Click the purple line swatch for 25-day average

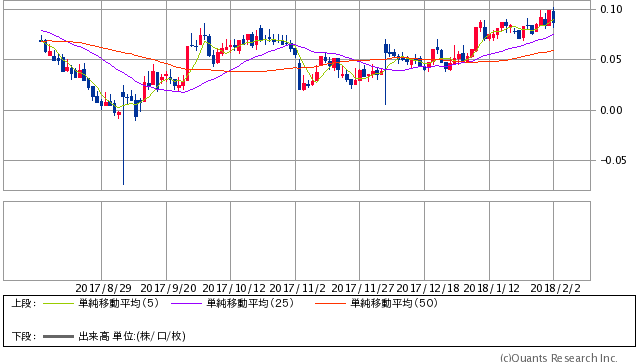(186, 303)
